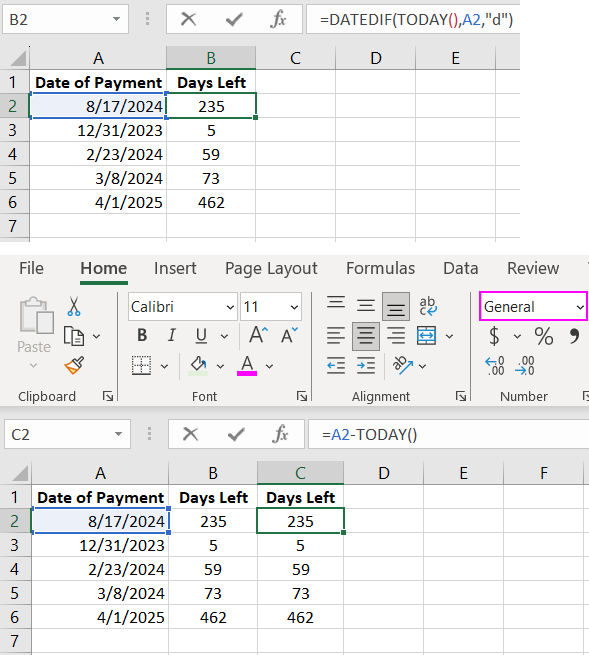Open the File tab
The width and height of the screenshot is (589, 655).
pyautogui.click(x=31, y=268)
